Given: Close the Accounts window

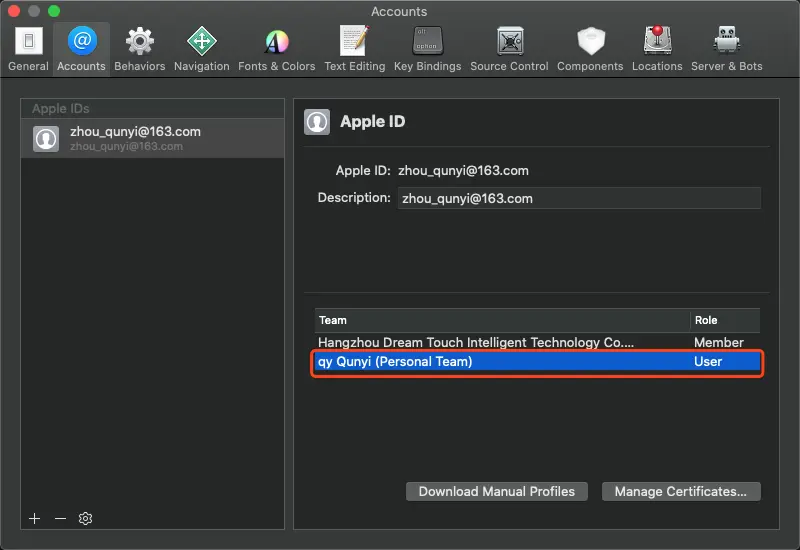Looking at the screenshot, I should pyautogui.click(x=14, y=11).
